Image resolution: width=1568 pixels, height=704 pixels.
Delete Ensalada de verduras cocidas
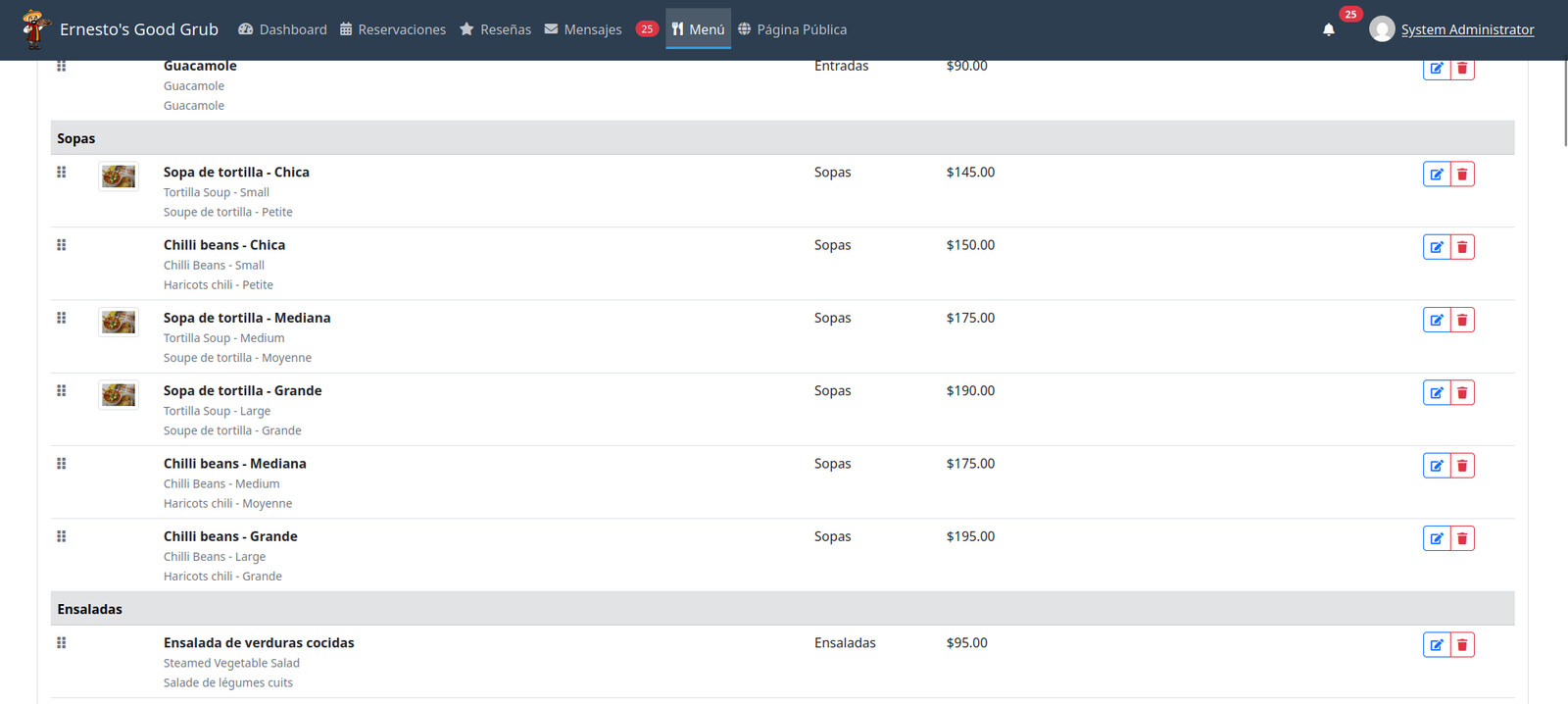point(1462,645)
